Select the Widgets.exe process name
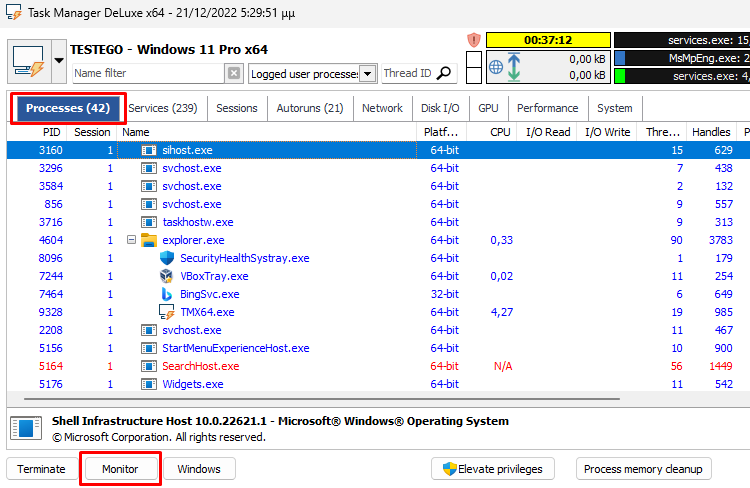This screenshot has width=750, height=488. 193,384
